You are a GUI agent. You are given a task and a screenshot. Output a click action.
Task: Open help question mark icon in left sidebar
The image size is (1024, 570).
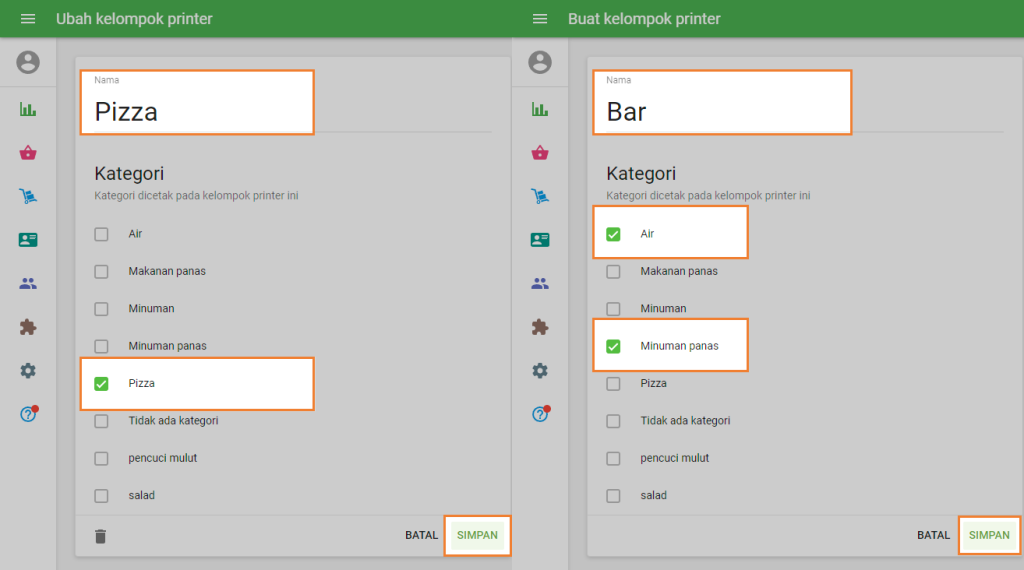[x=28, y=414]
